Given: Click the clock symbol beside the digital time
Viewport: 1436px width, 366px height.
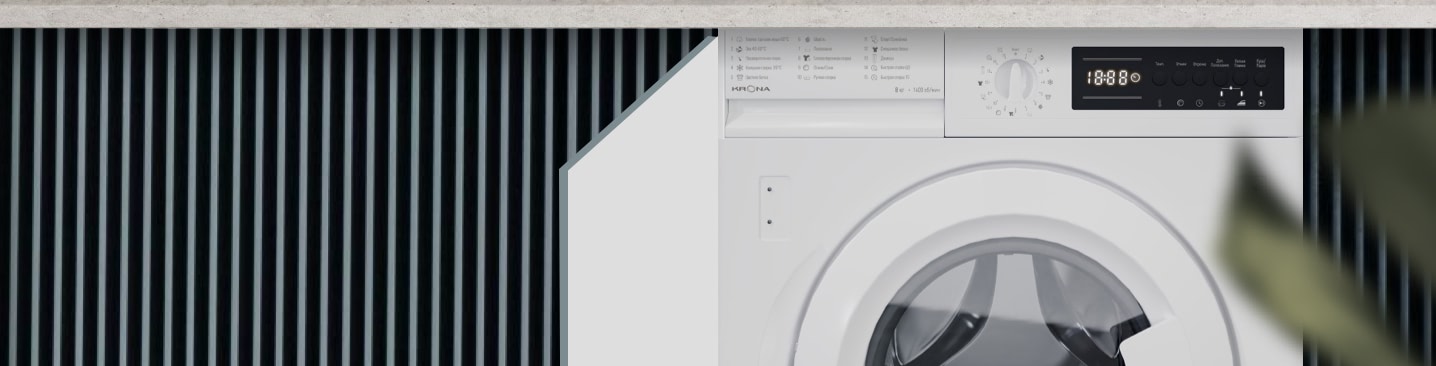Looking at the screenshot, I should [1135, 77].
